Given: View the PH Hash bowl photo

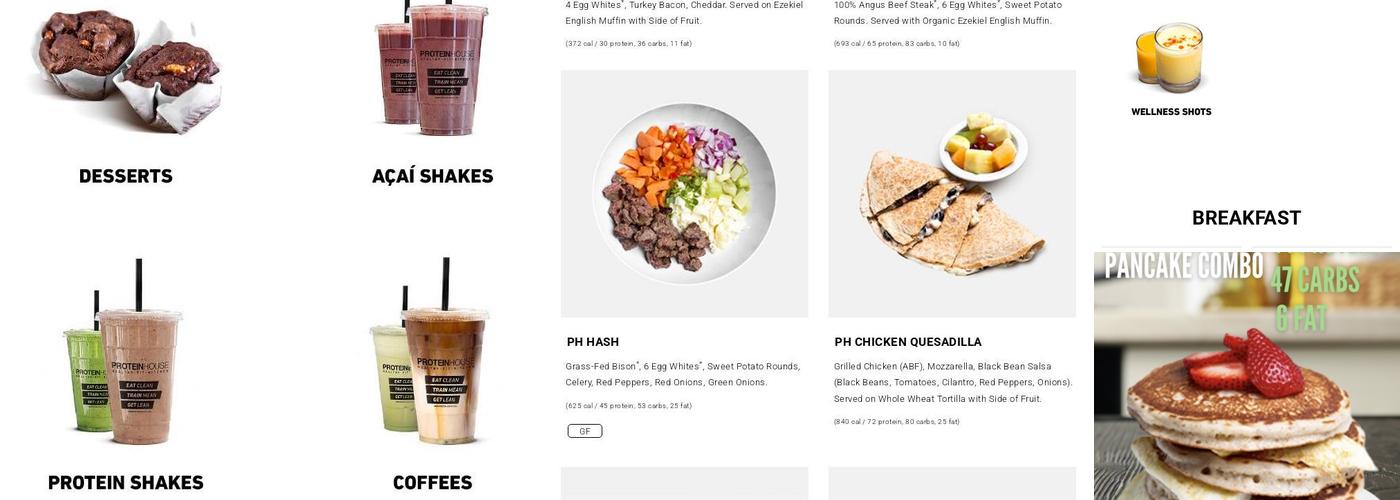Looking at the screenshot, I should coord(684,194).
